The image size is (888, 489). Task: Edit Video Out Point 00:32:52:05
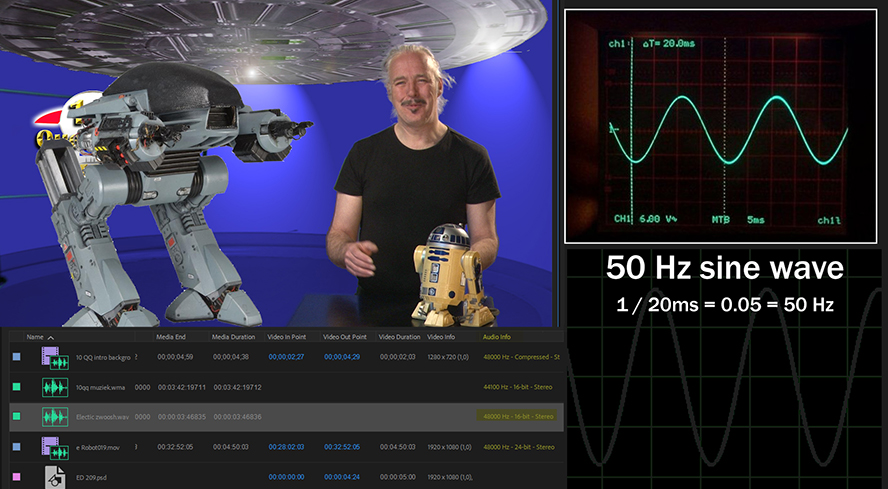pyautogui.click(x=342, y=447)
